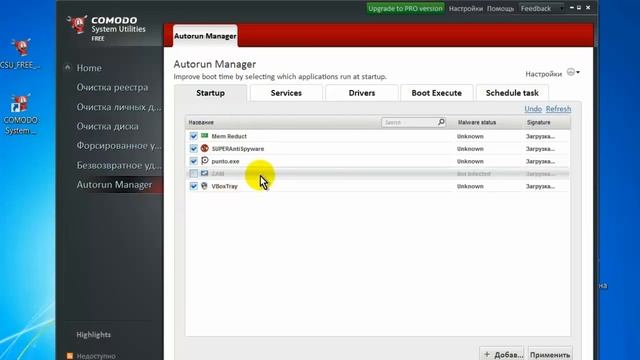Open Очистка диска in the sidebar

pyautogui.click(x=107, y=127)
